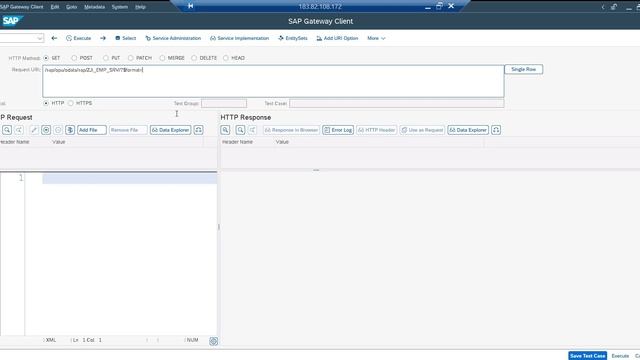Select the POST HTTP method
The image size is (640, 360).
click(74, 58)
